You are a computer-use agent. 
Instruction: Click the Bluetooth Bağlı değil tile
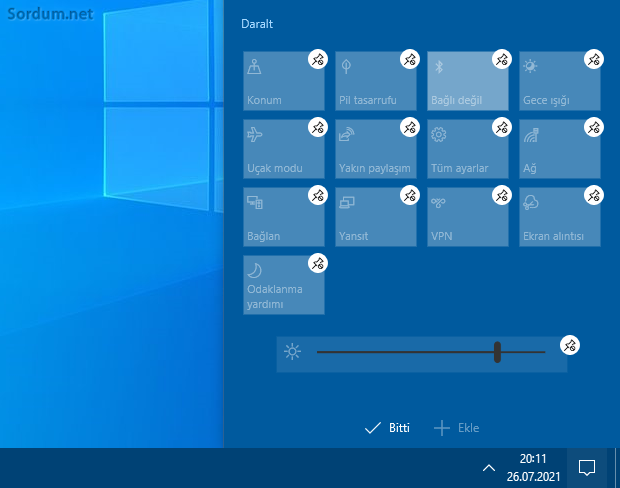(468, 81)
